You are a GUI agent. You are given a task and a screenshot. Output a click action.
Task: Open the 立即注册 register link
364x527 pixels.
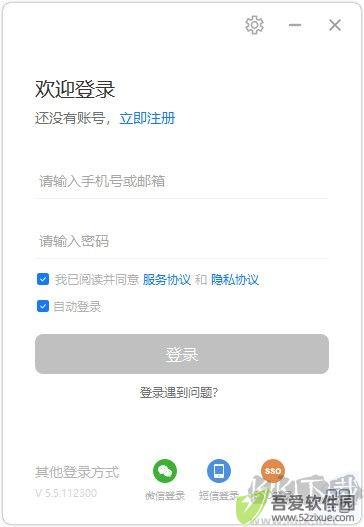click(x=147, y=118)
